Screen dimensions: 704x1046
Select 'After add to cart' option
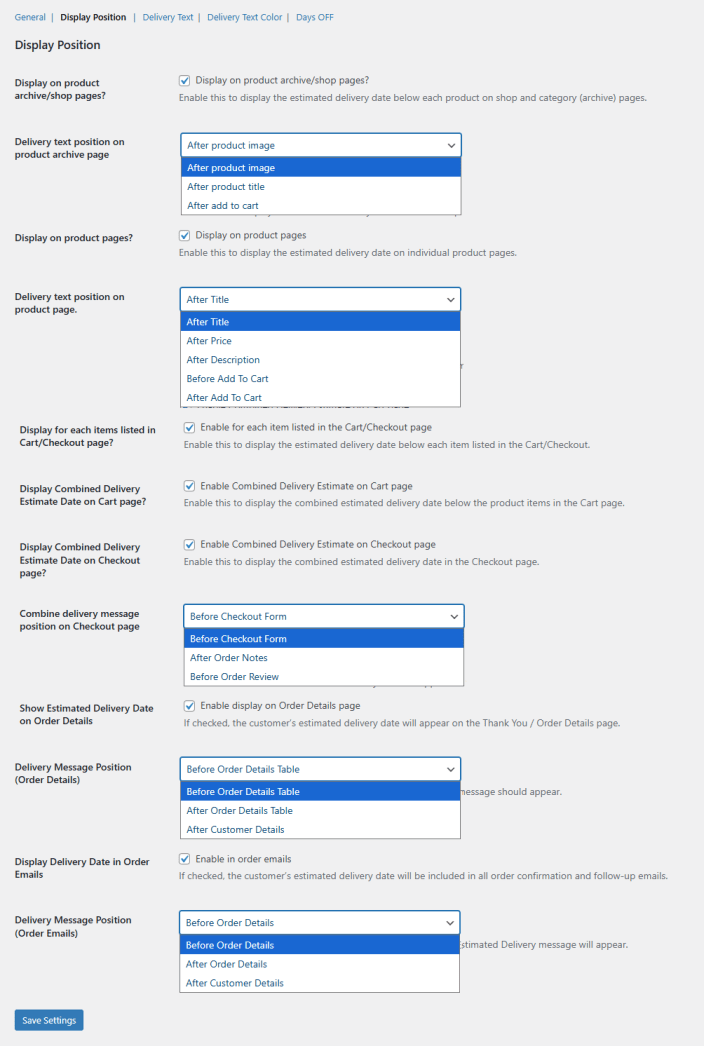pyautogui.click(x=223, y=206)
